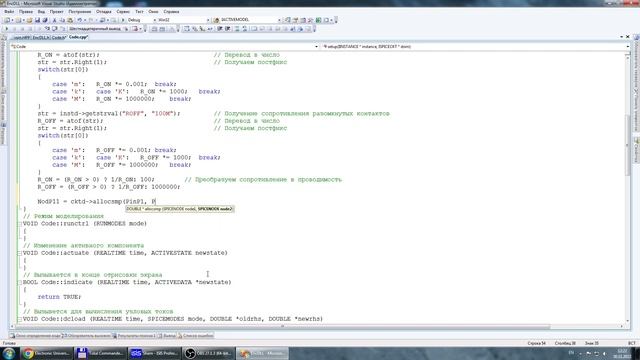This screenshot has height=360, width=640.
Task: Click the scroll down arrow of editor
Action: [x=627, y=321]
